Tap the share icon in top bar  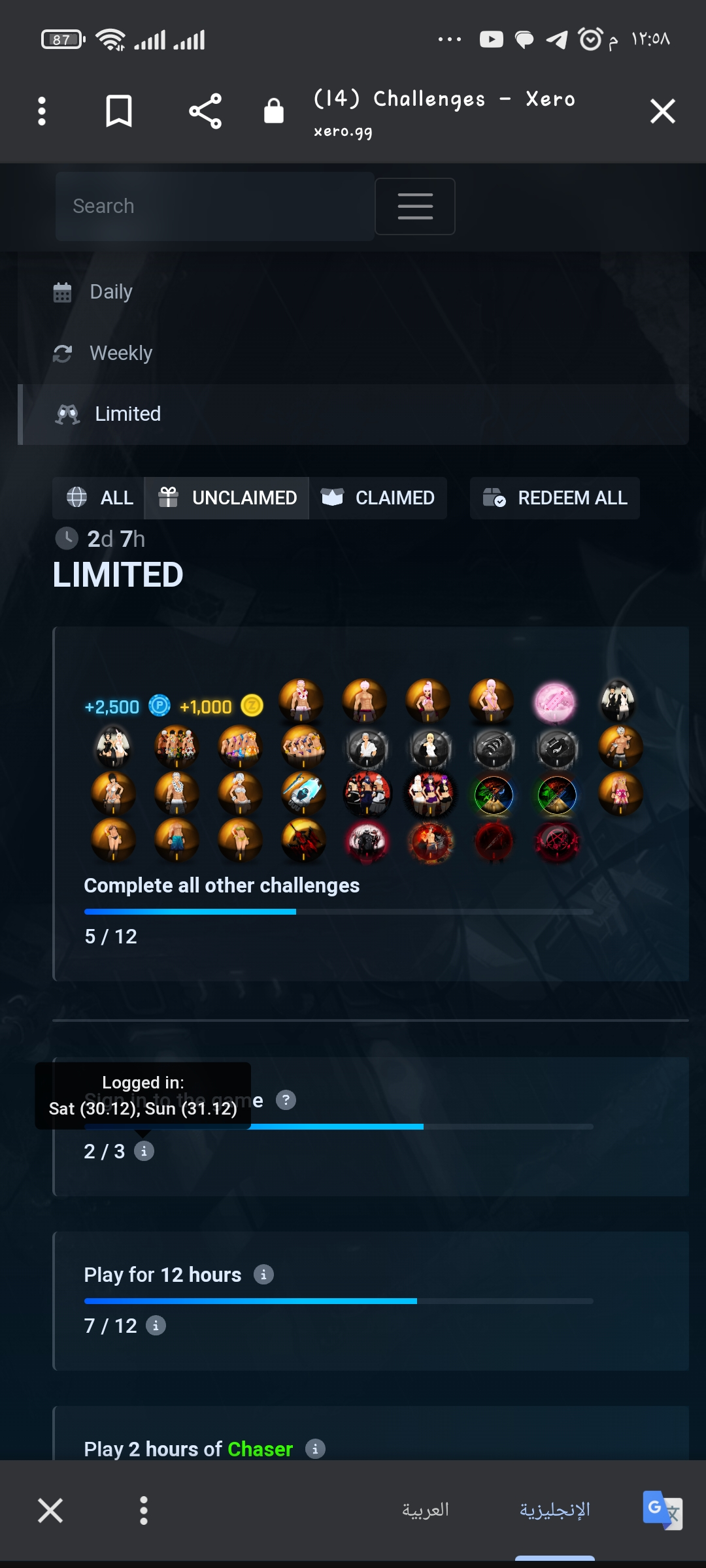pyautogui.click(x=205, y=111)
